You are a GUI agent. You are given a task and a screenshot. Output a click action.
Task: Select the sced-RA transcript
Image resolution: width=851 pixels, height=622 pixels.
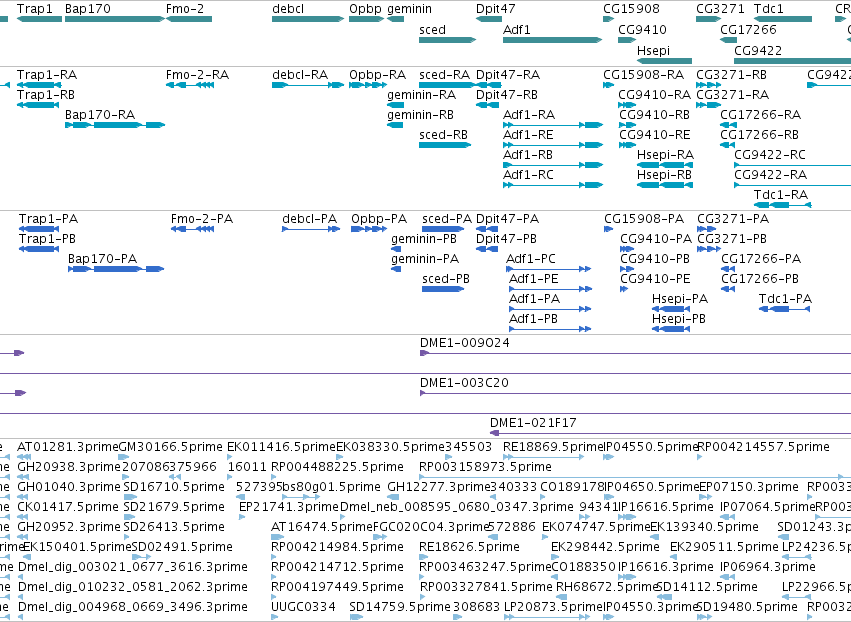(x=447, y=85)
